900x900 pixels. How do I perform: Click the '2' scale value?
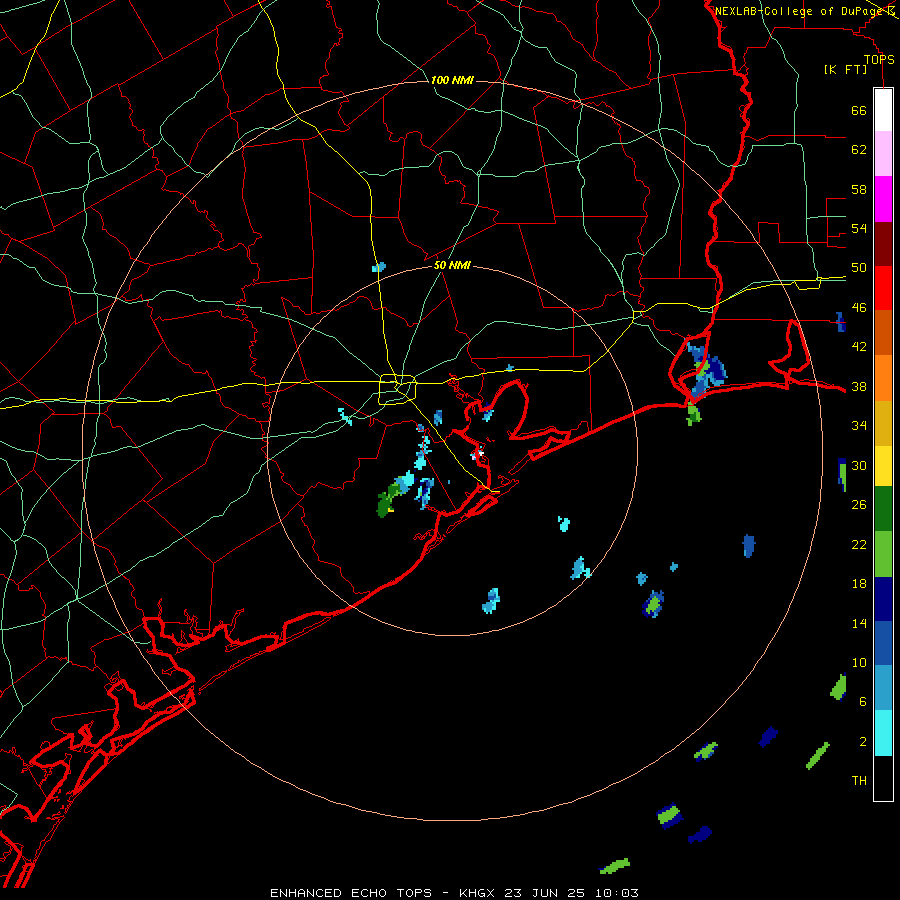pos(862,742)
